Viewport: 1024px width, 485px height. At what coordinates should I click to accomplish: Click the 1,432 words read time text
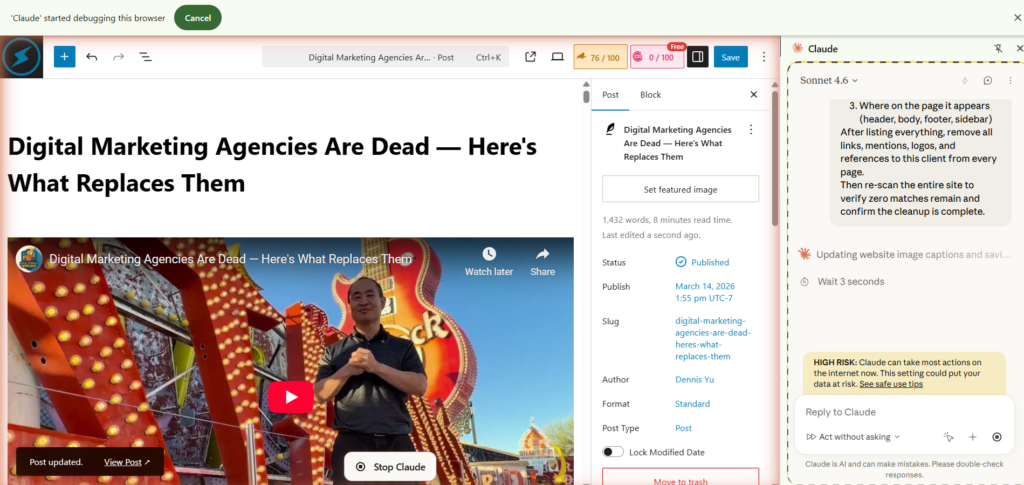pyautogui.click(x=667, y=220)
